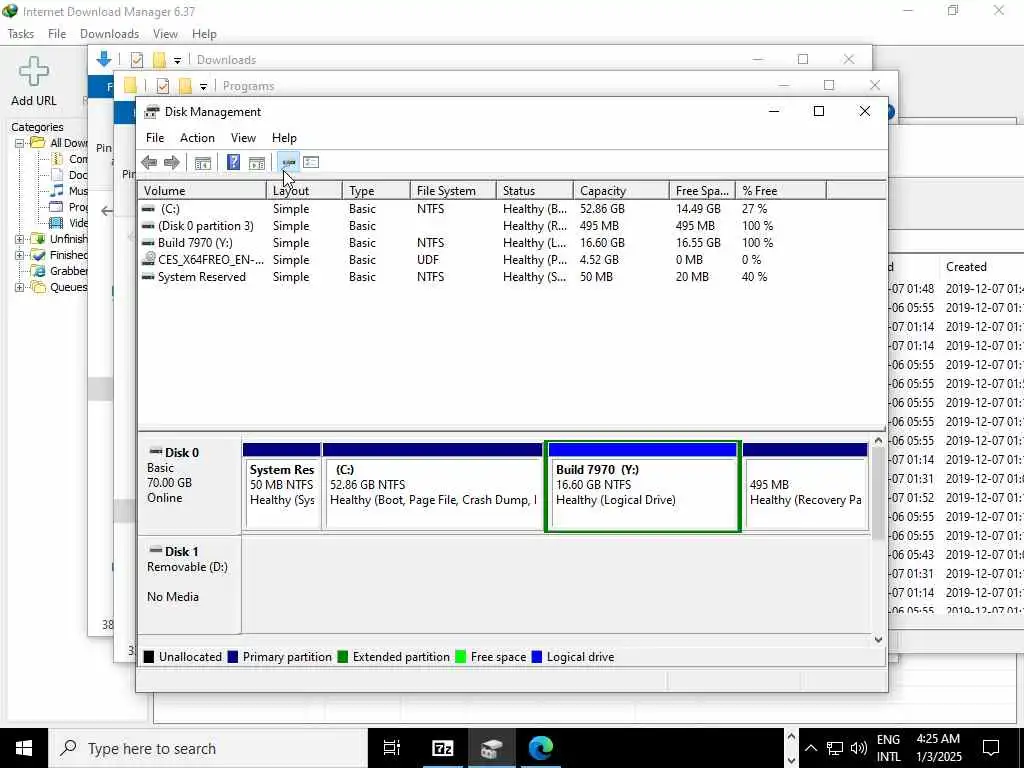This screenshot has height=768, width=1024.
Task: Click the blue down-arrow icon in Downloads window
Action: [x=104, y=59]
